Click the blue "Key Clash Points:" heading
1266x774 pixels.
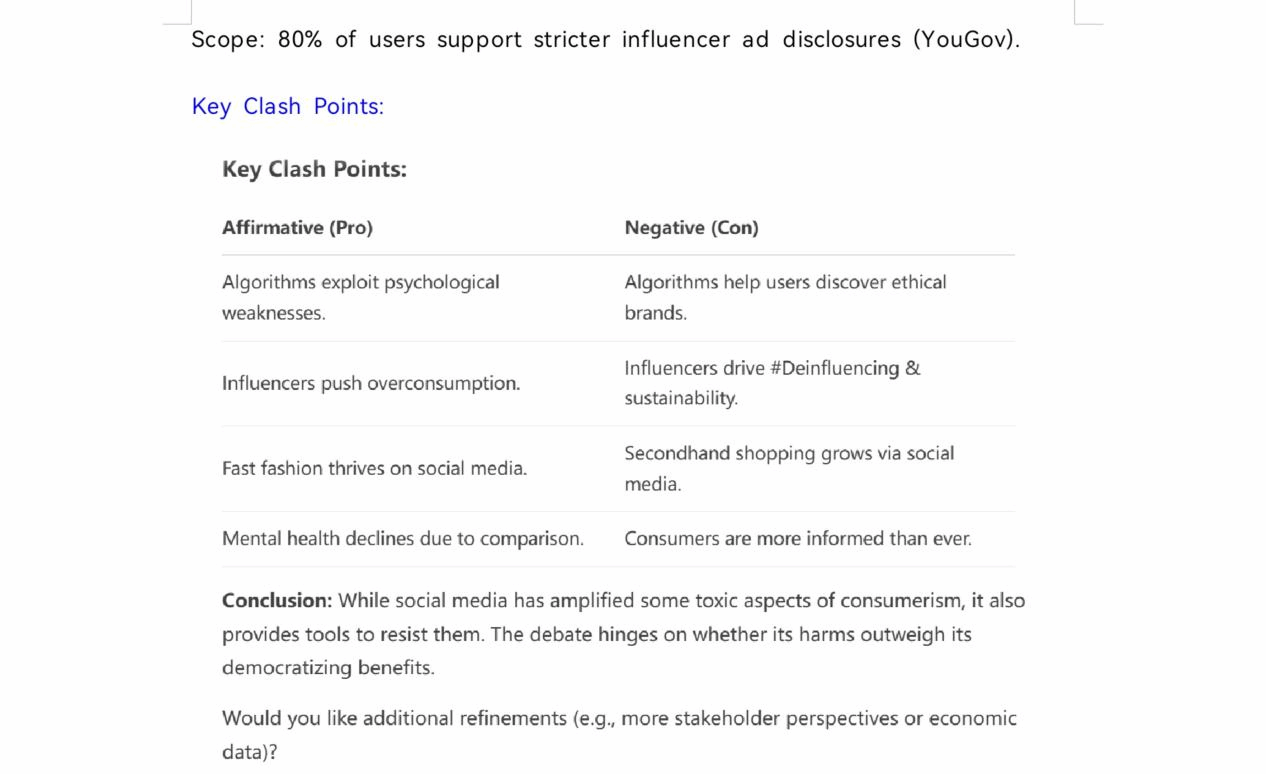287,107
